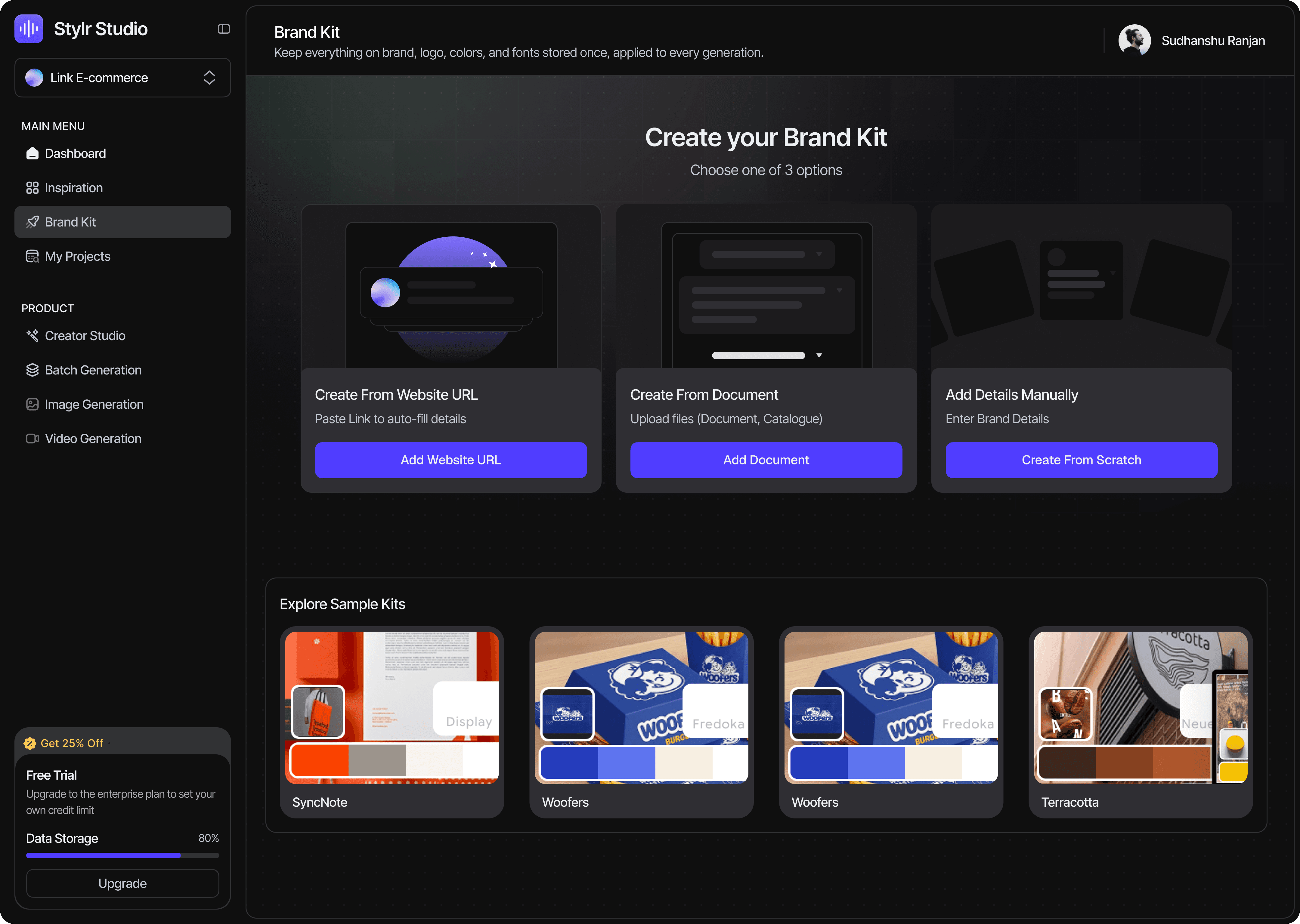Open the Inspiration menu item
The width and height of the screenshot is (1300, 924).
(122, 188)
